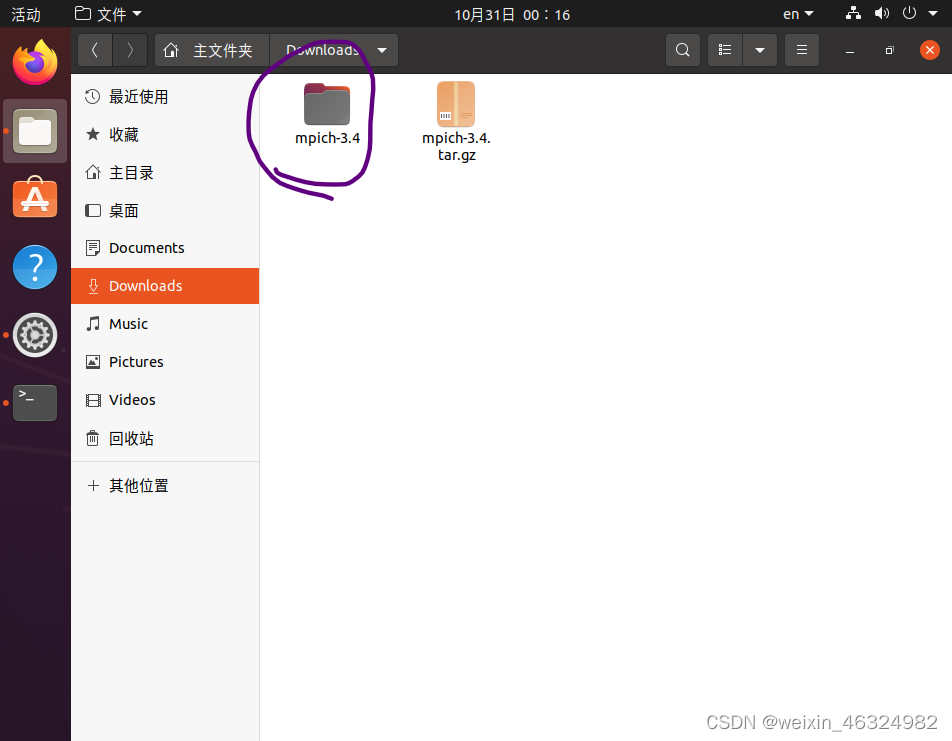Open the Help app in the dock

click(35, 266)
